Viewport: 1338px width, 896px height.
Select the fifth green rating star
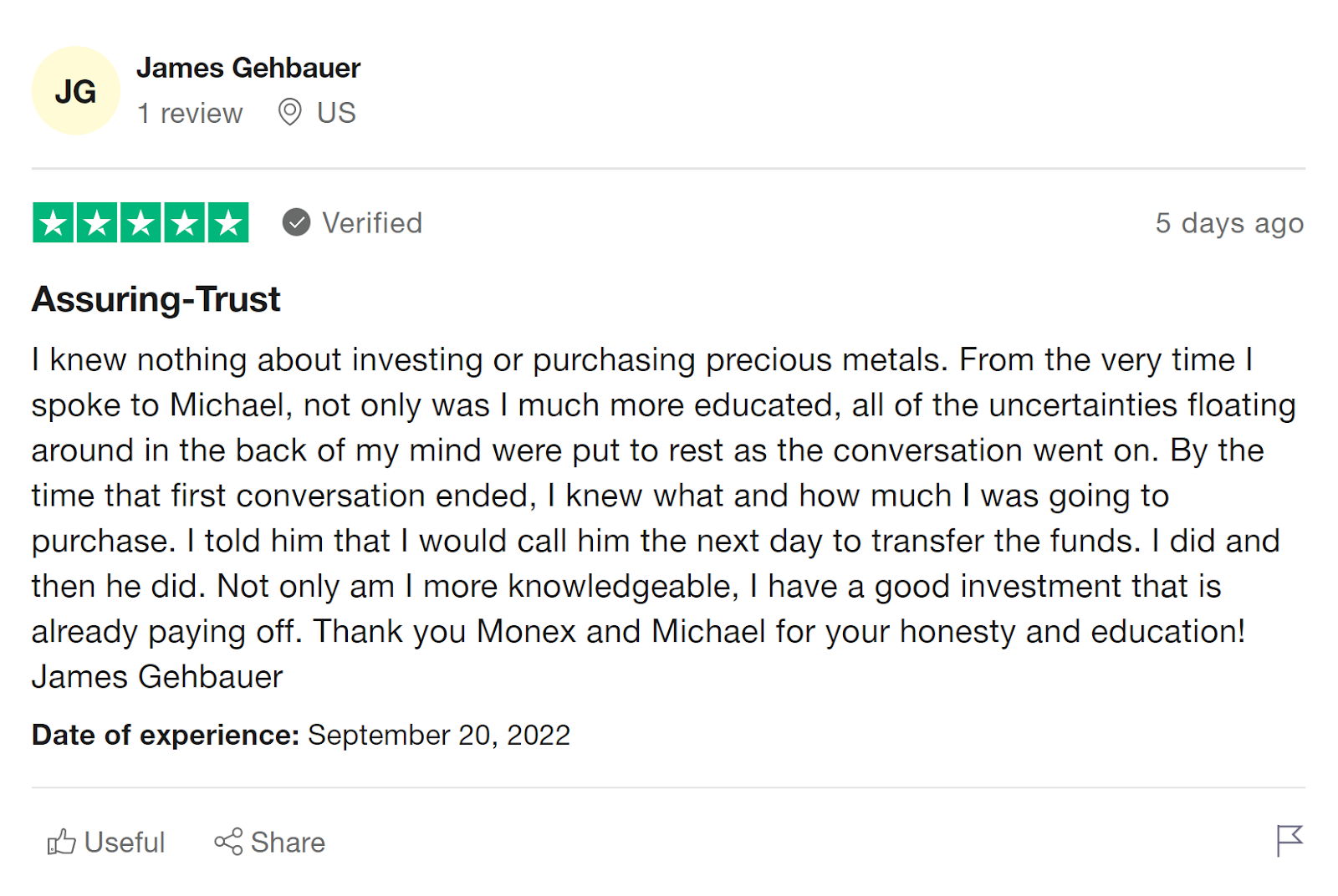228,222
